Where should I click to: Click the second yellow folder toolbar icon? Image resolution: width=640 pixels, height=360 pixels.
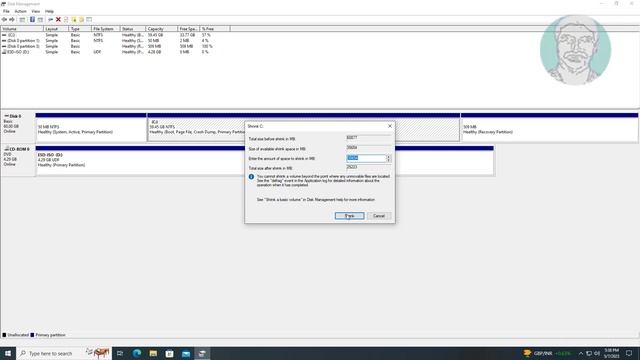click(x=82, y=20)
